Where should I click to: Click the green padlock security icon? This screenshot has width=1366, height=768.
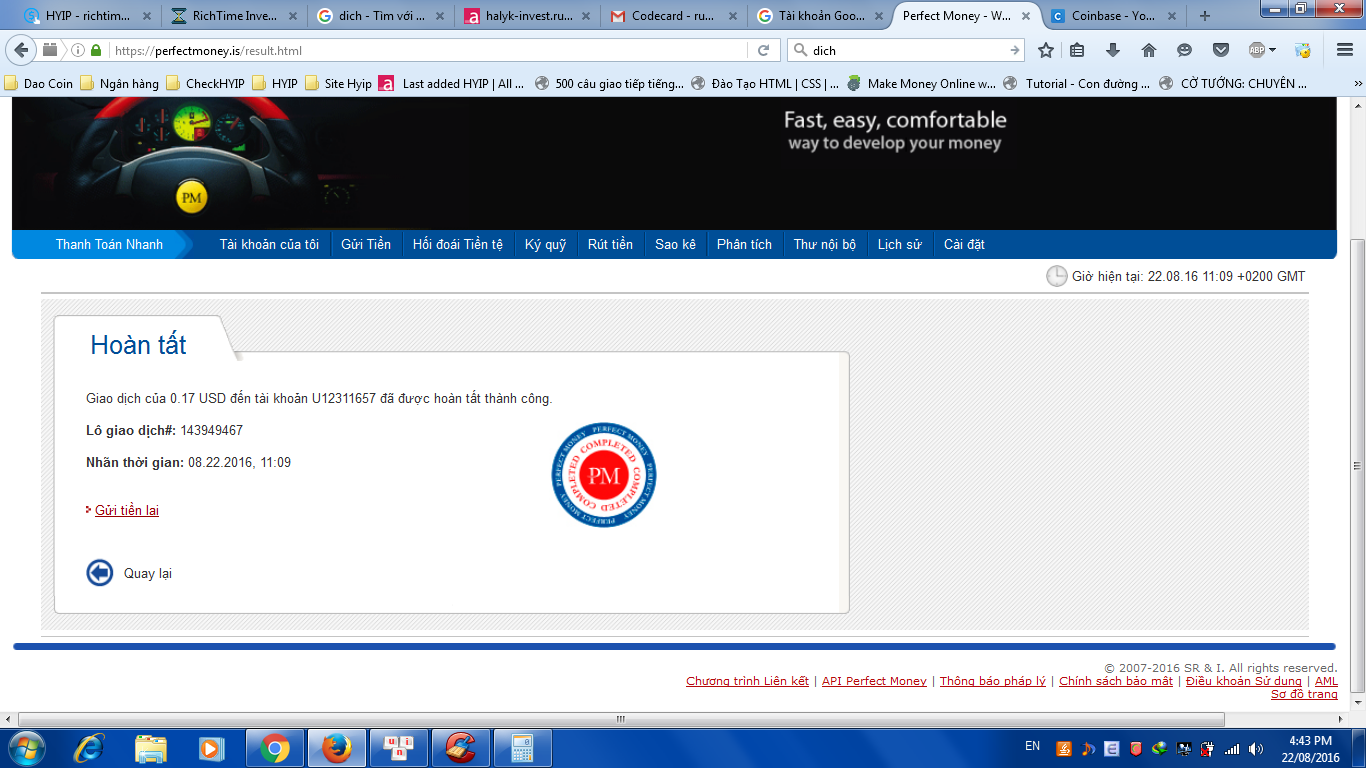pos(96,50)
